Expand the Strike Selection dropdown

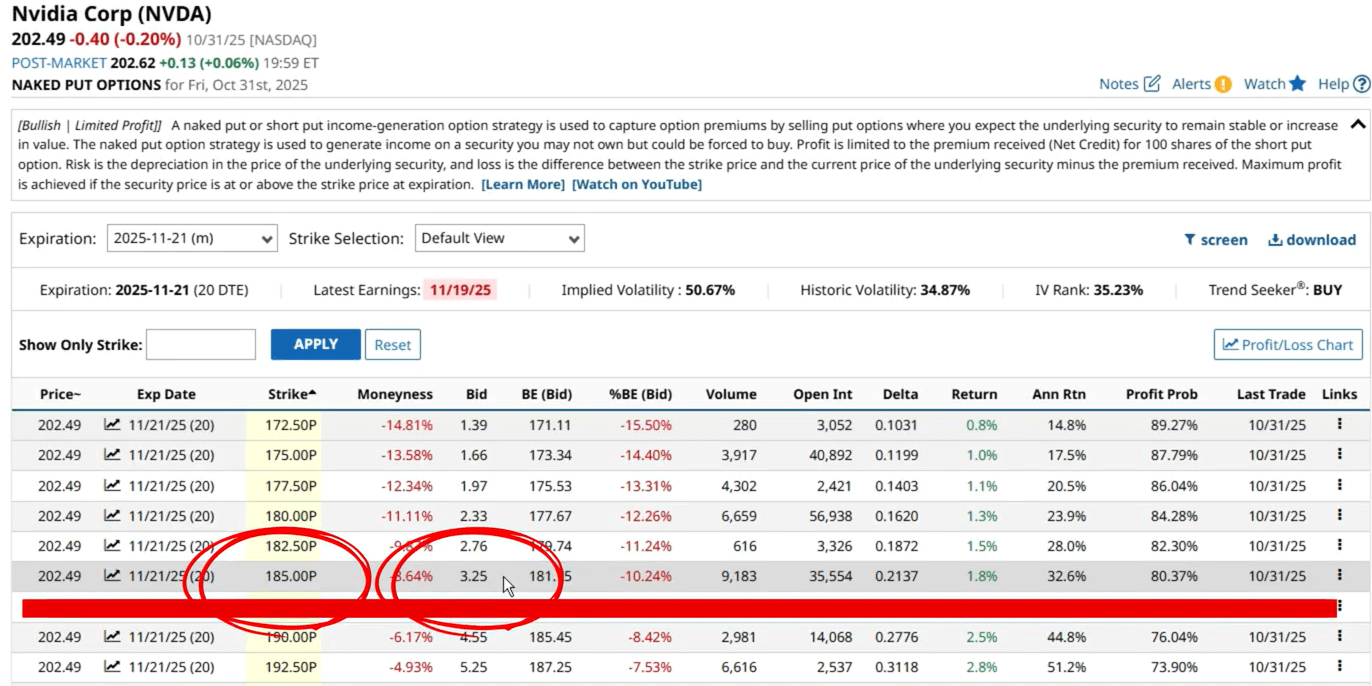pyautogui.click(x=499, y=239)
